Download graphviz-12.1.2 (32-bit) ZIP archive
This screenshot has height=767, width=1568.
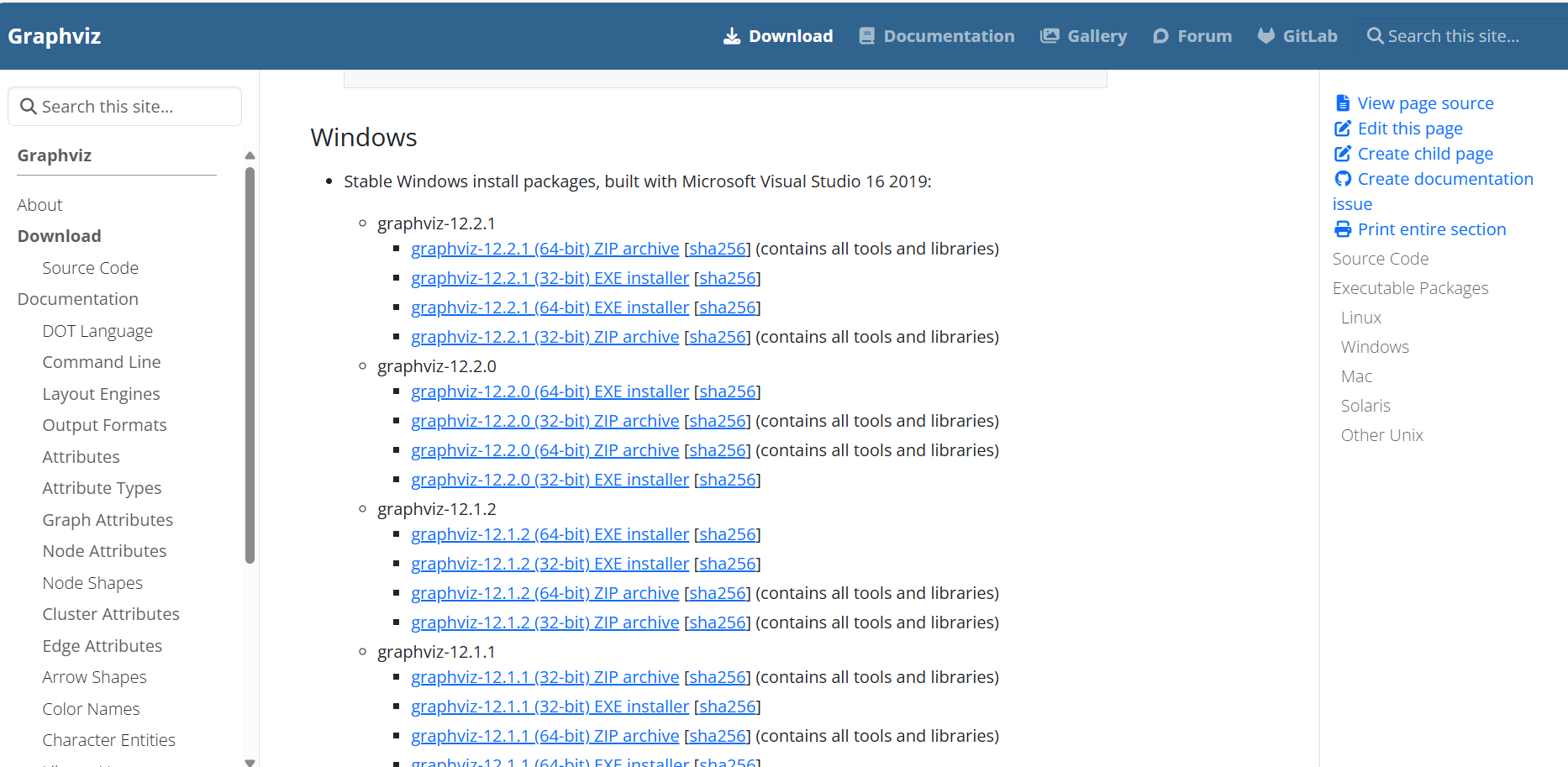(x=545, y=623)
